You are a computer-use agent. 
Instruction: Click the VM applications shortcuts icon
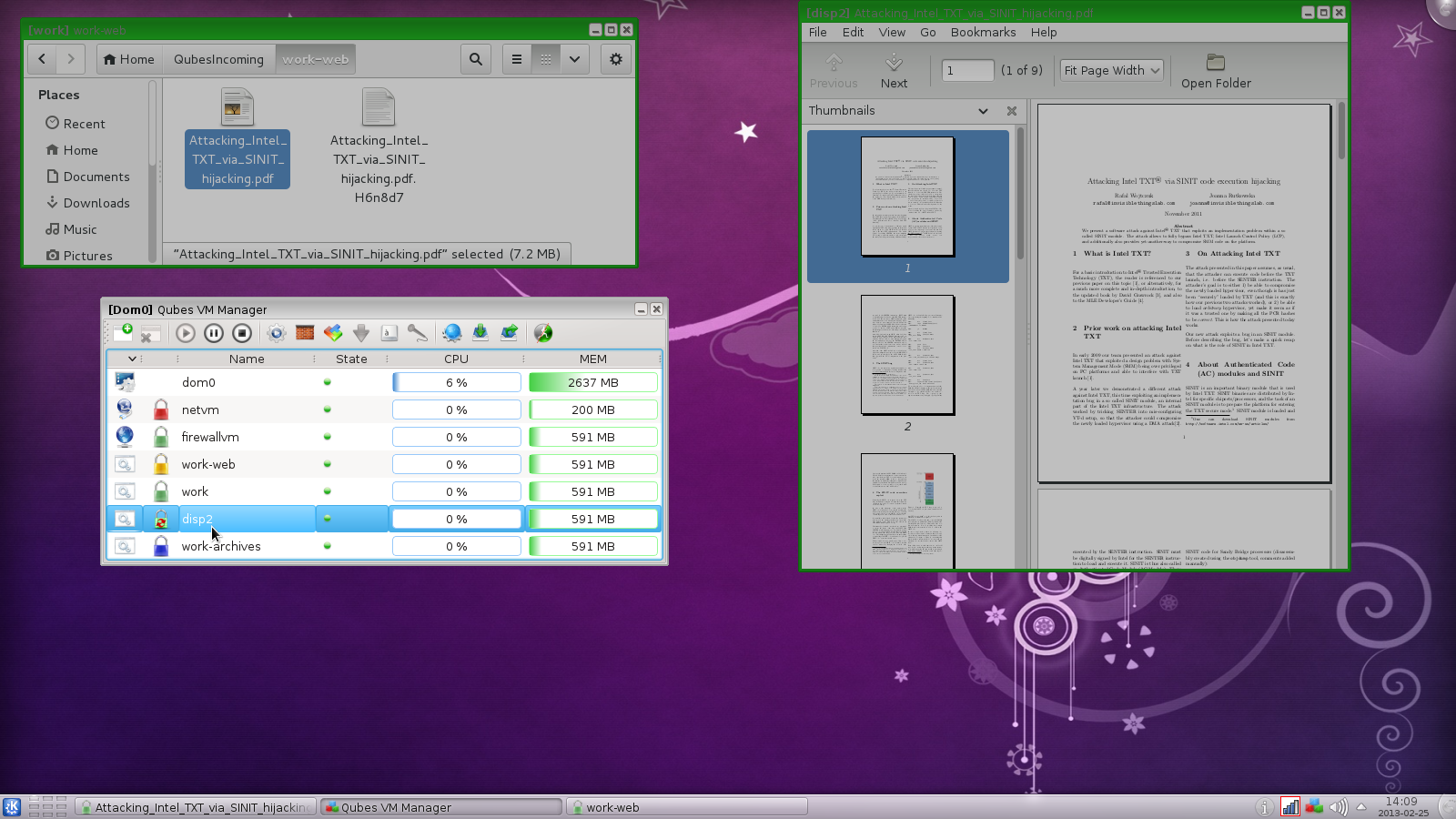point(333,333)
